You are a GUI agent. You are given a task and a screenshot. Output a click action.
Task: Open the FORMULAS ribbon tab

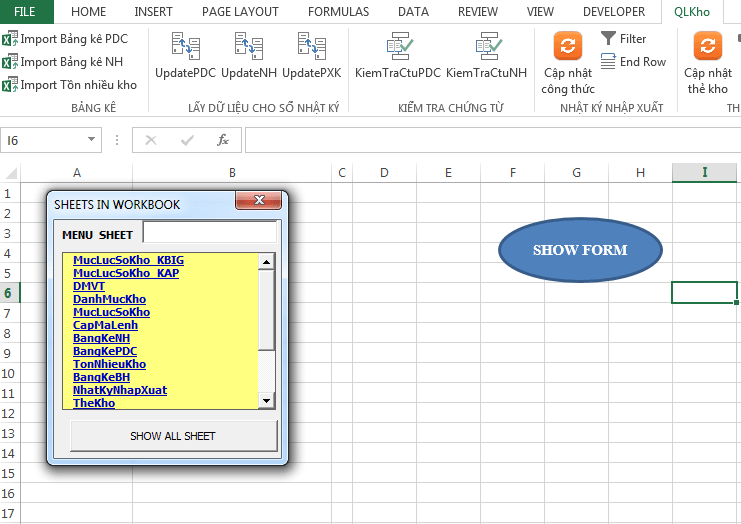[338, 12]
